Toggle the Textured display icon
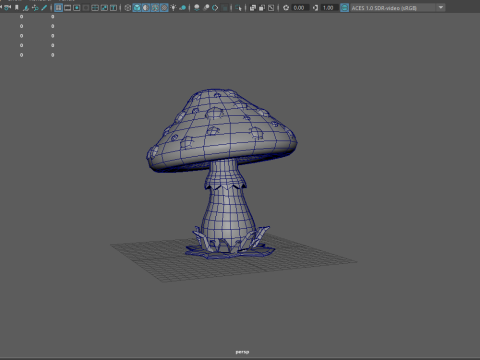The width and height of the screenshot is (480, 360). click(164, 7)
